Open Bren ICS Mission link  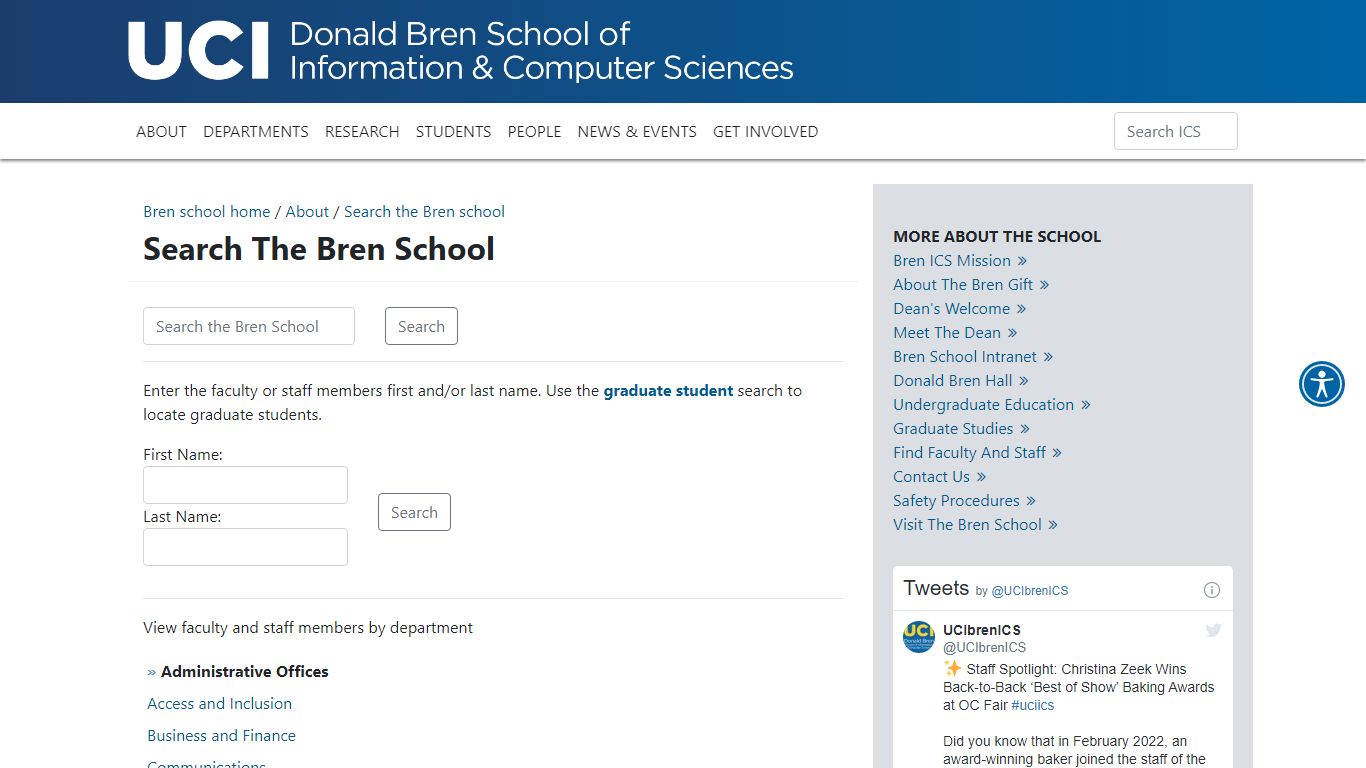960,261
